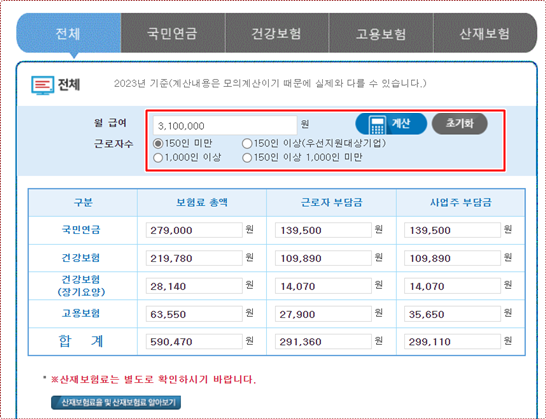Open the 고용보험 tab

click(x=381, y=33)
